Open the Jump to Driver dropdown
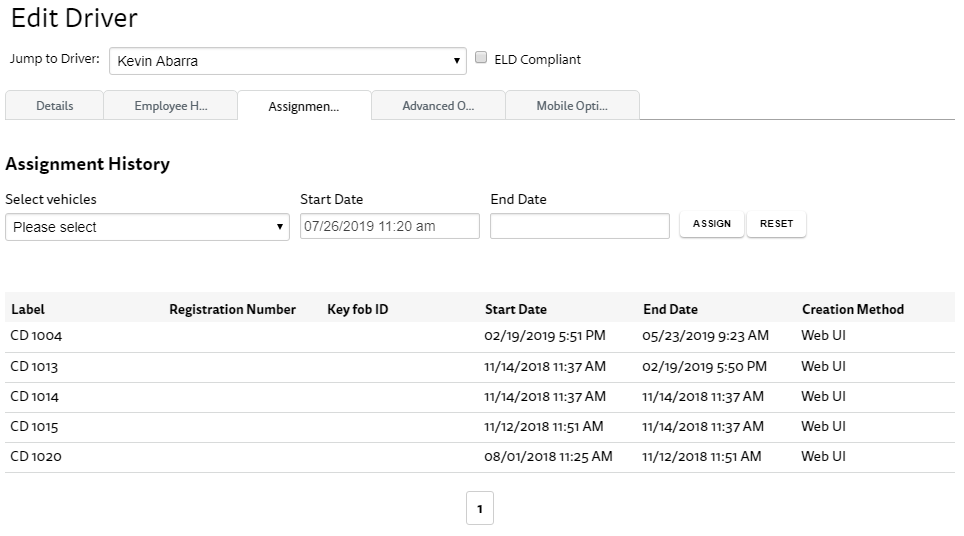 tap(288, 61)
